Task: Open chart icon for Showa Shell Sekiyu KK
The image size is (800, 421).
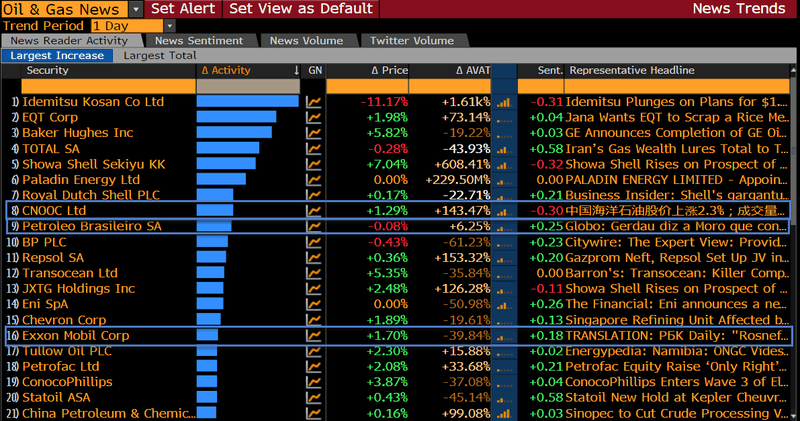Action: pos(313,164)
